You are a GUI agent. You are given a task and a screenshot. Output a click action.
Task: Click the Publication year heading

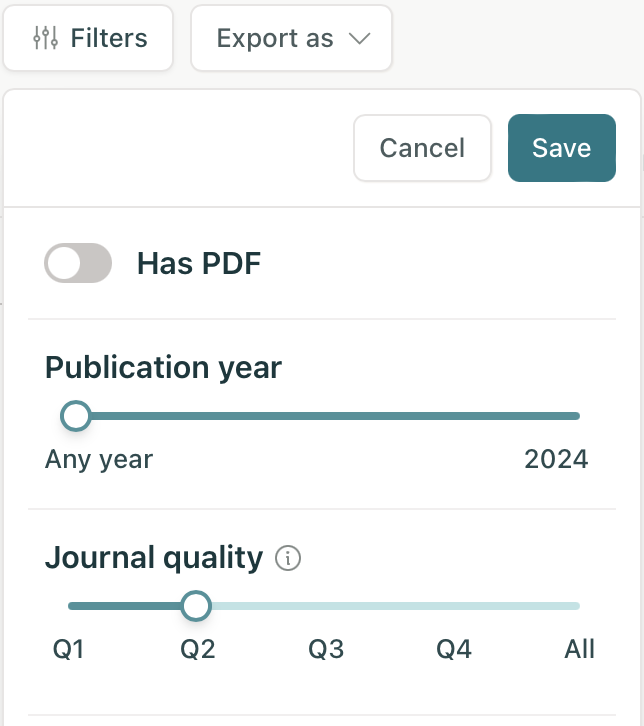pos(163,368)
